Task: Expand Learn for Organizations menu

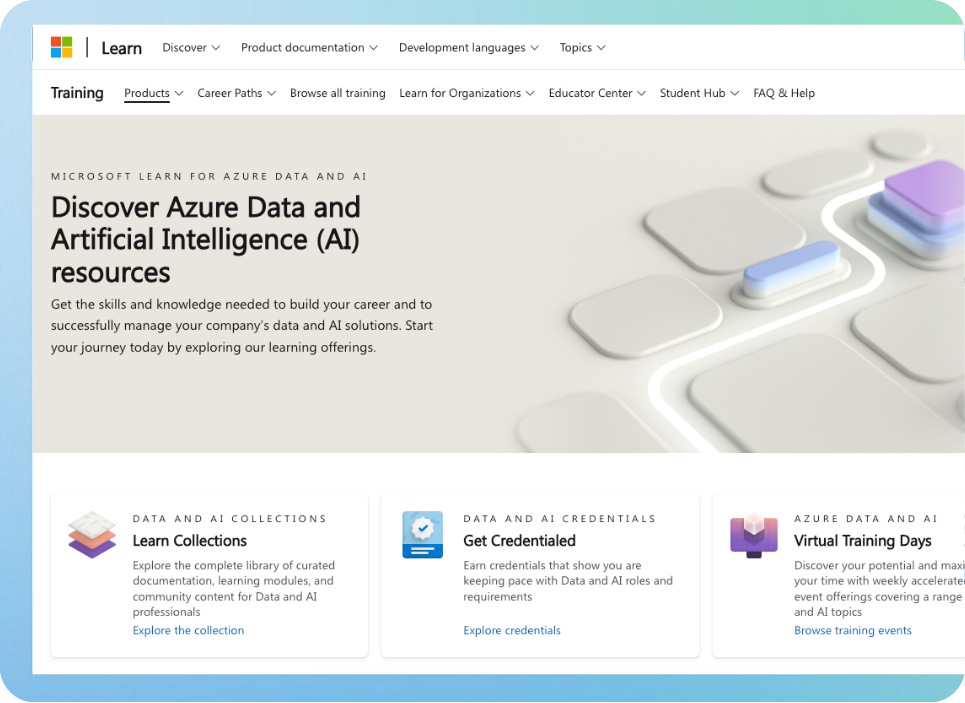Action: tap(466, 93)
